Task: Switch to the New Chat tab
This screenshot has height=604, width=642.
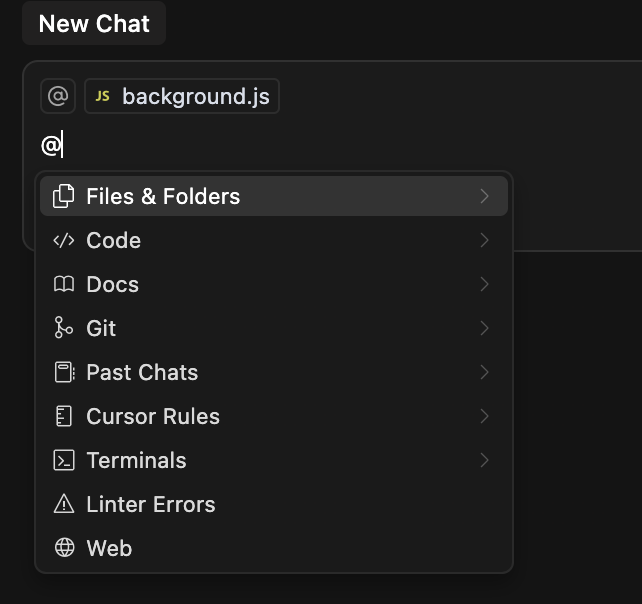Action: coord(94,24)
